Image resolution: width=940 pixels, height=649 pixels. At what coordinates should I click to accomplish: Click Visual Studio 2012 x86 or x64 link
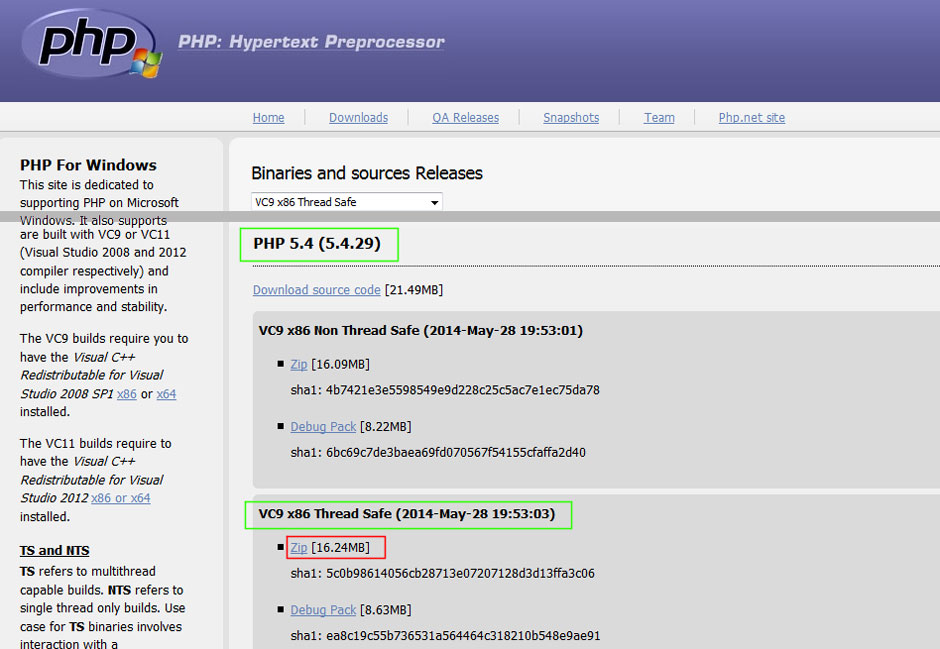[120, 498]
